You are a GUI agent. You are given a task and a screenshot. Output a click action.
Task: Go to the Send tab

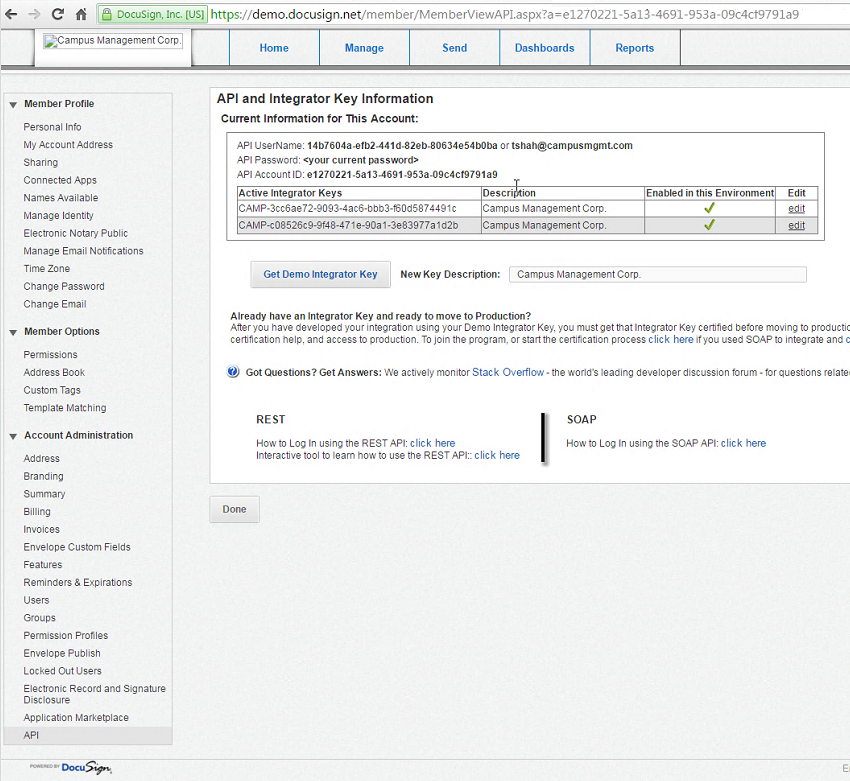tap(454, 48)
